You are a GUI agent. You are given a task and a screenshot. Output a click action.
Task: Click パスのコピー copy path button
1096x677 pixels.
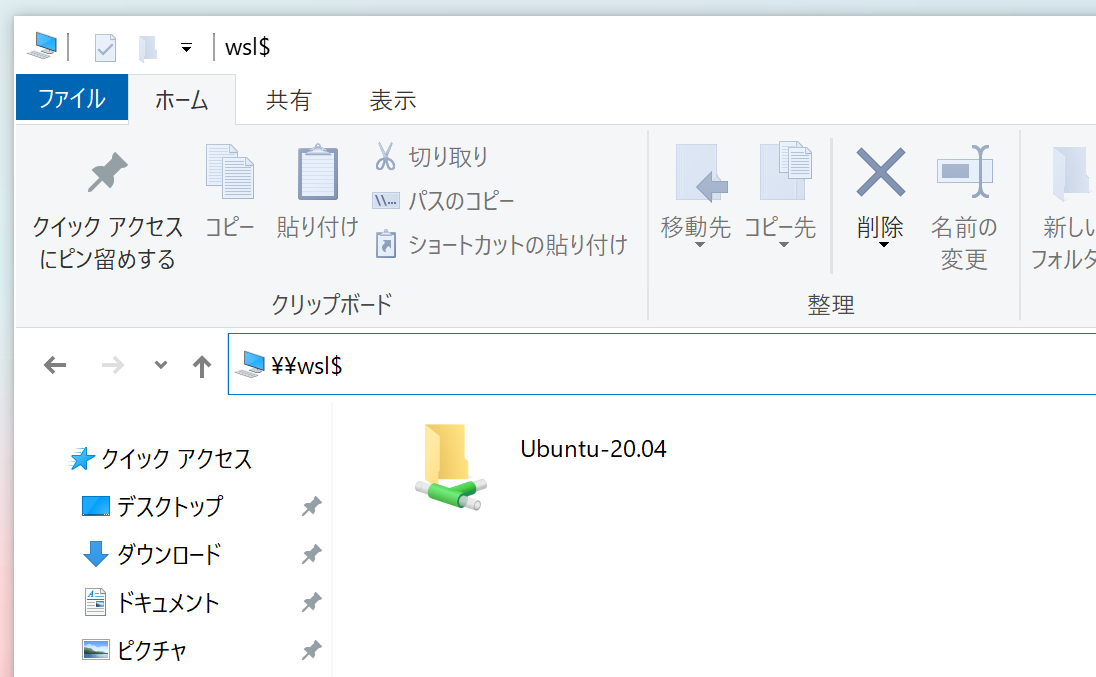tap(444, 201)
